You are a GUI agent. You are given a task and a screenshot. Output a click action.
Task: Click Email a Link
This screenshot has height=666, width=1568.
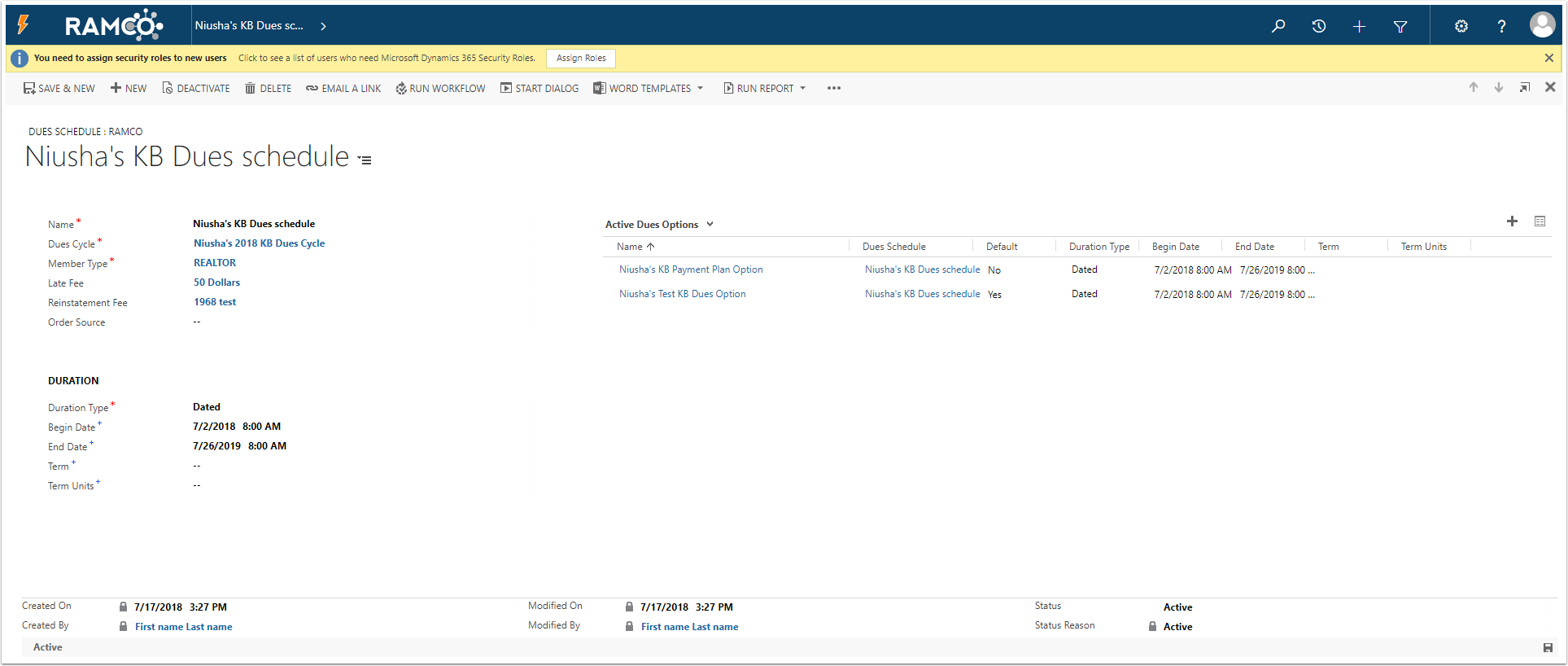[x=343, y=88]
